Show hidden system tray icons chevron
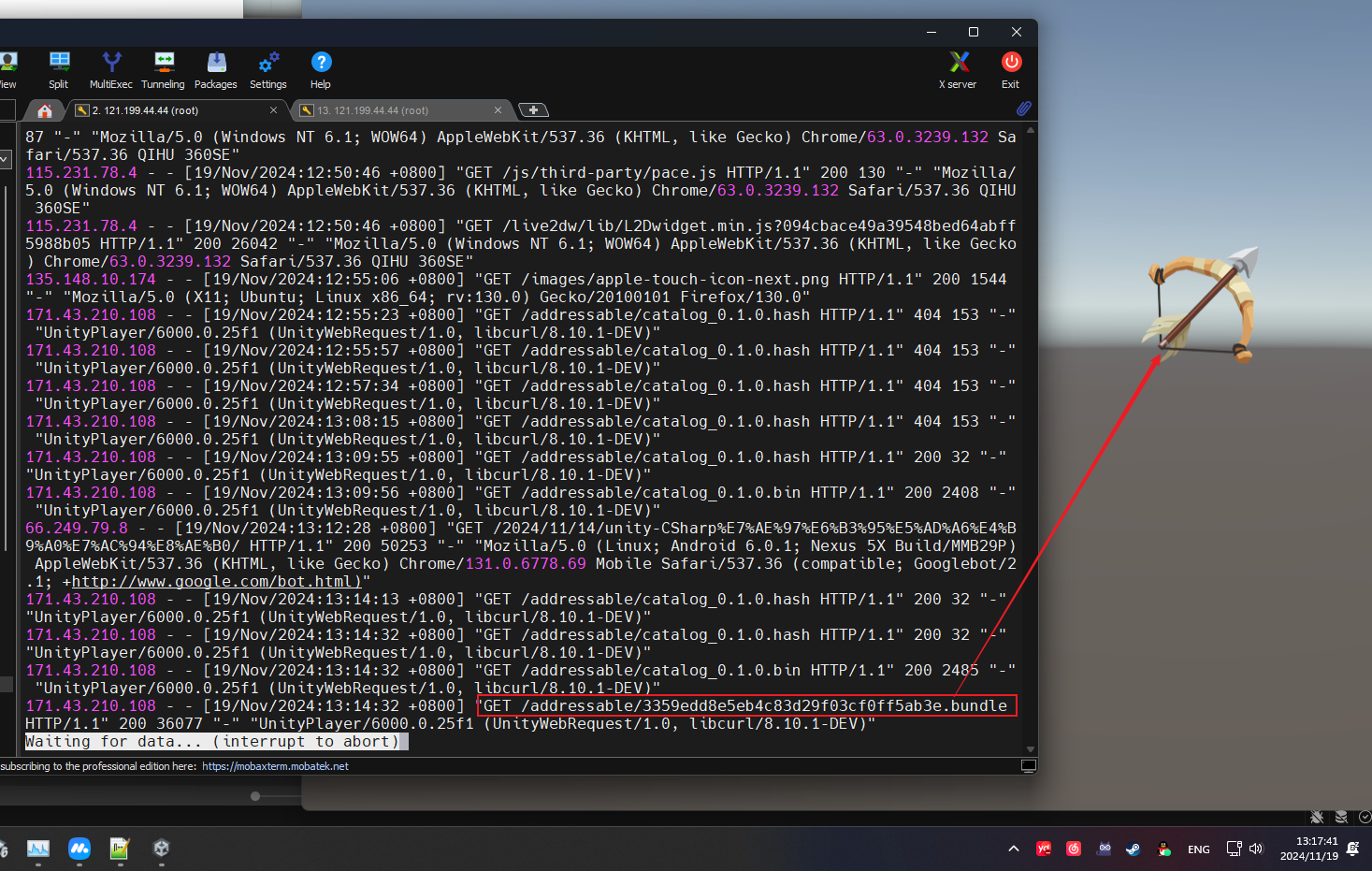The width and height of the screenshot is (1372, 871). pyautogui.click(x=1014, y=849)
